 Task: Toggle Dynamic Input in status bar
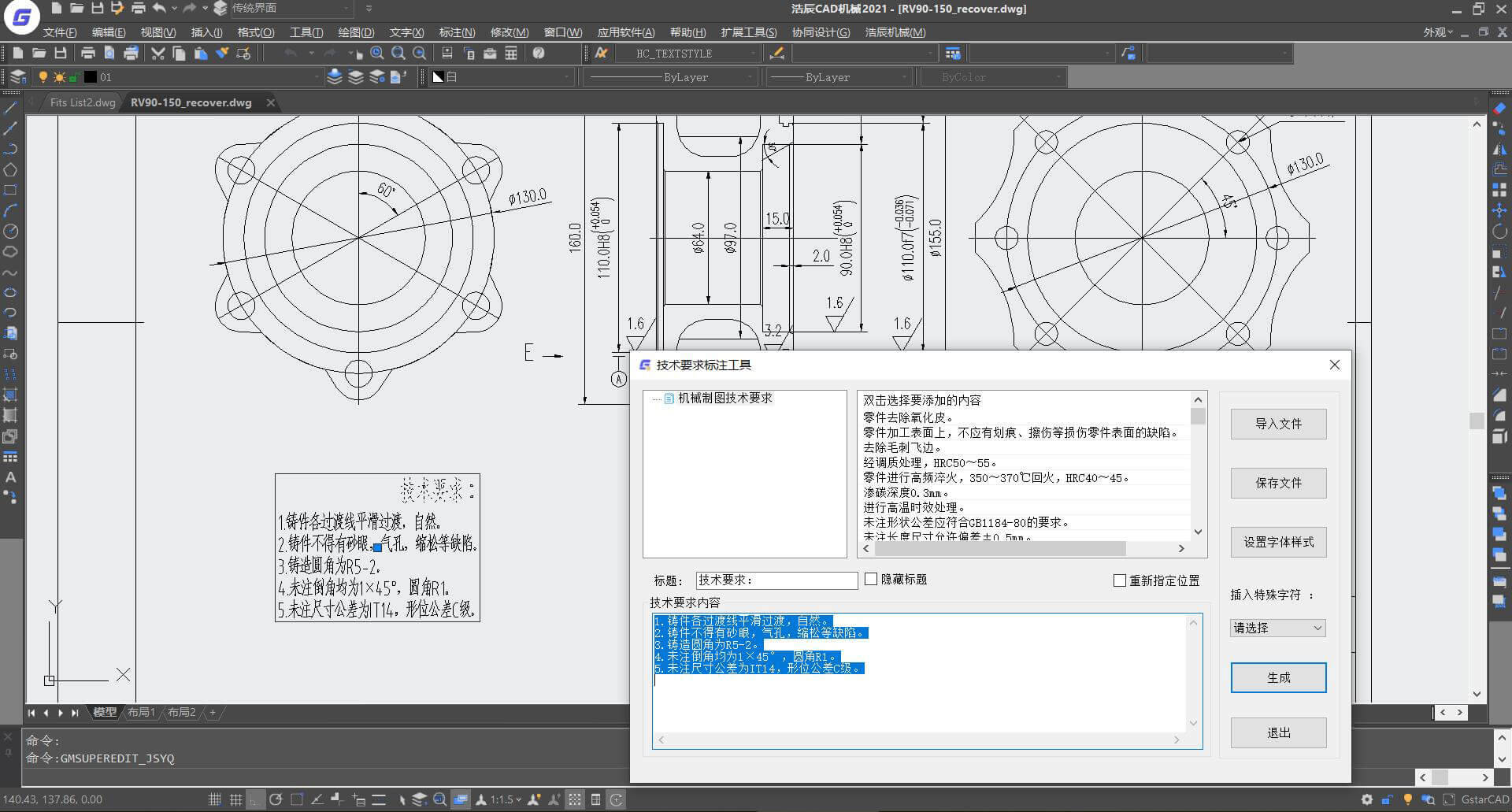coord(358,799)
